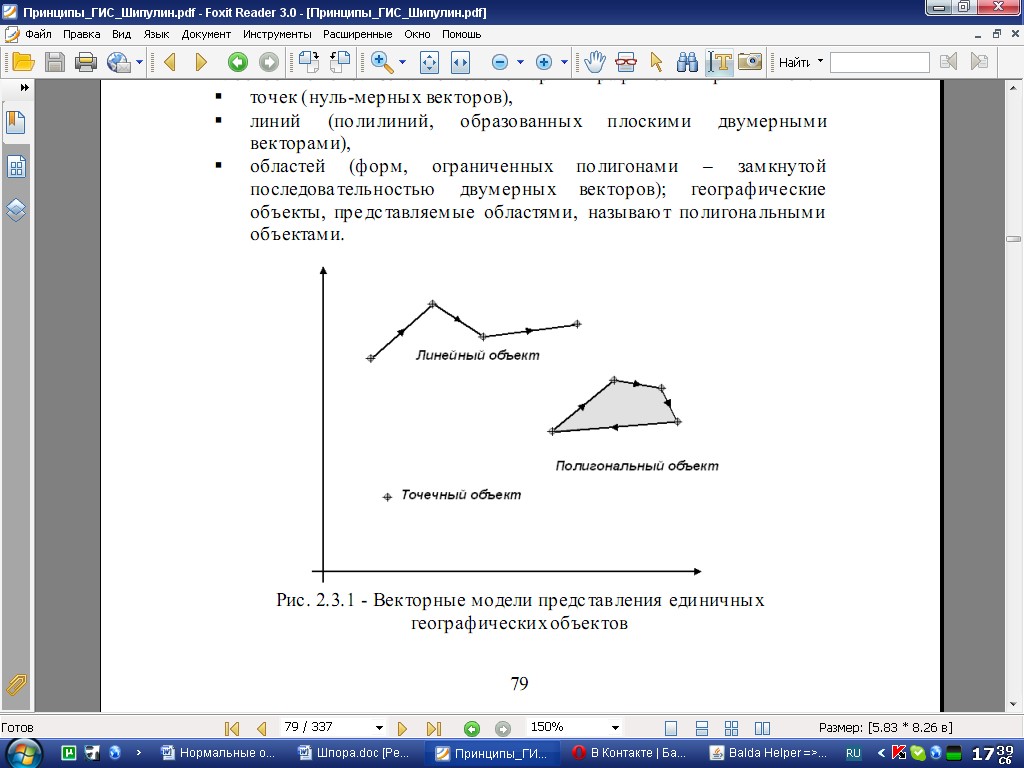Select the Zoom In magnifier tool
The height and width of the screenshot is (768, 1024).
pyautogui.click(x=382, y=62)
